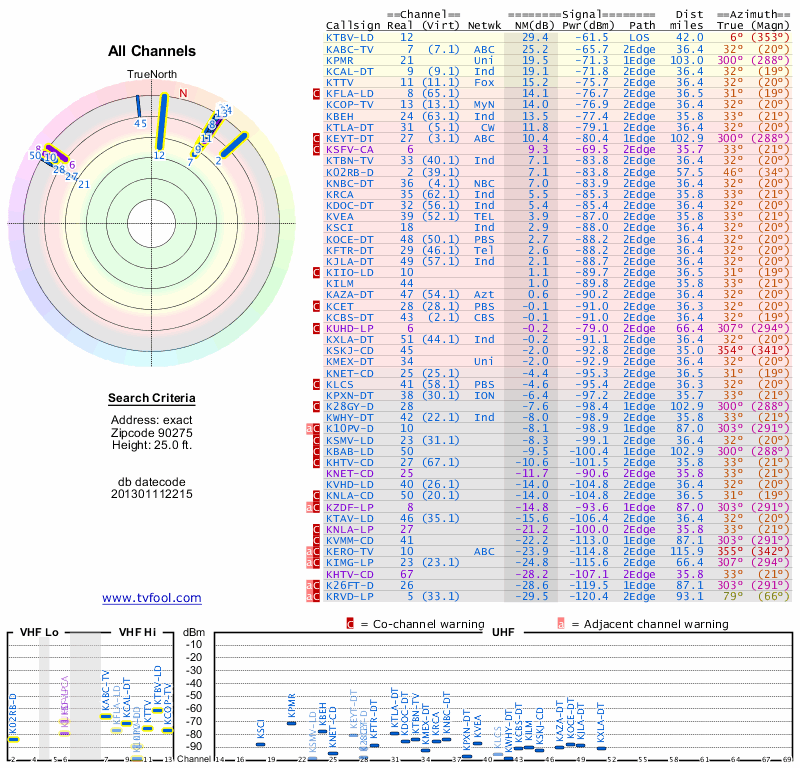Select the KABC-TV callsign
This screenshot has width=800, height=768.
(x=350, y=49)
